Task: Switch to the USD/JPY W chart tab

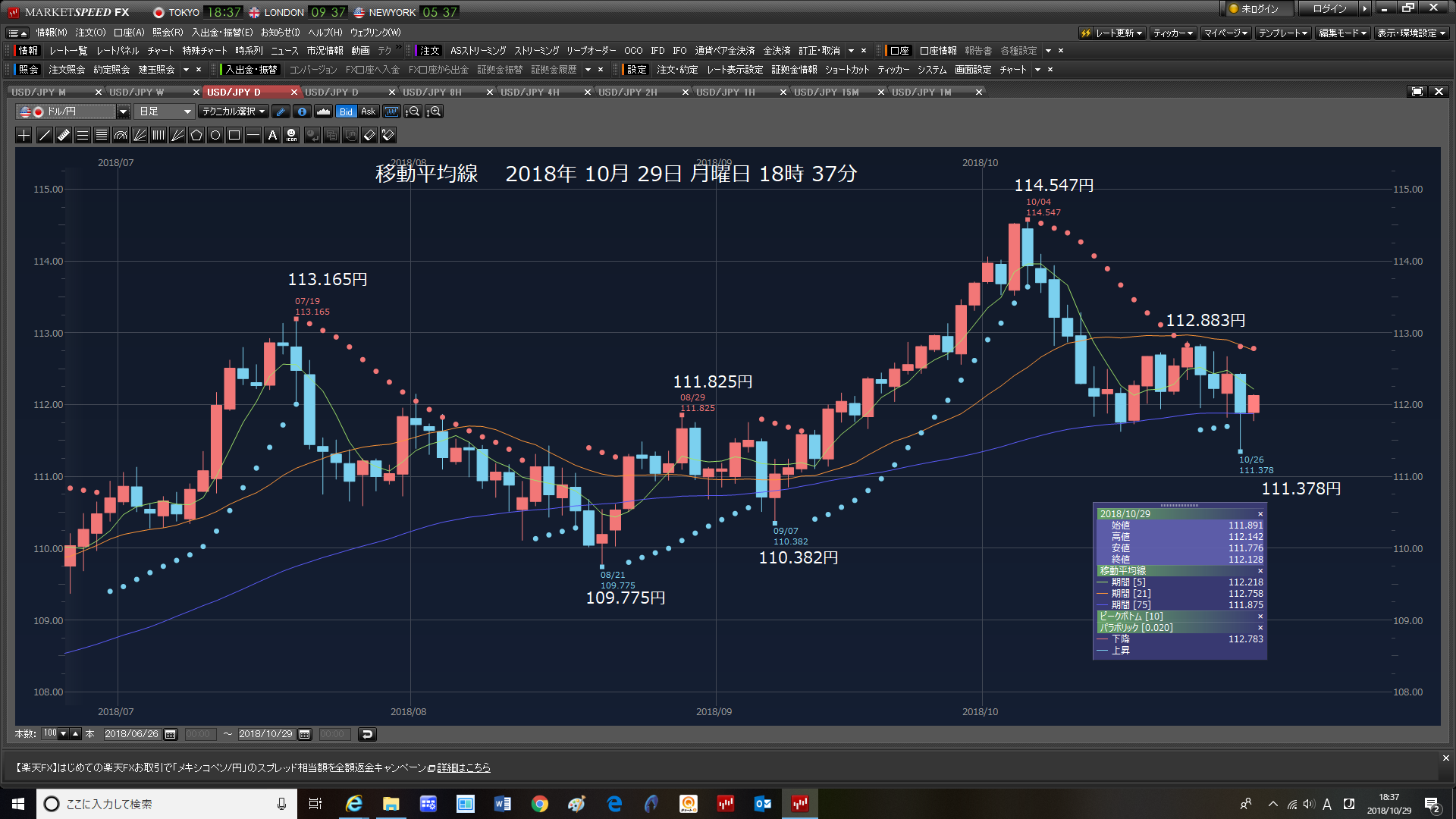Action: tap(136, 92)
